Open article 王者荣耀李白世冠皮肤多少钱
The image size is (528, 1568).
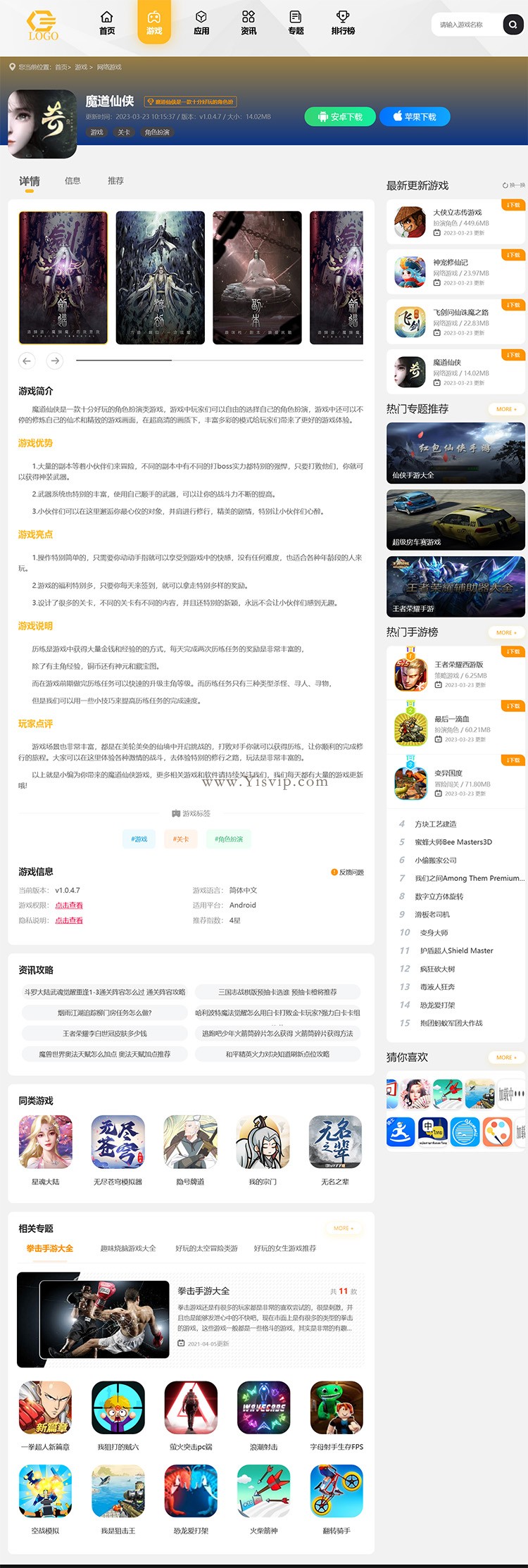point(105,1034)
